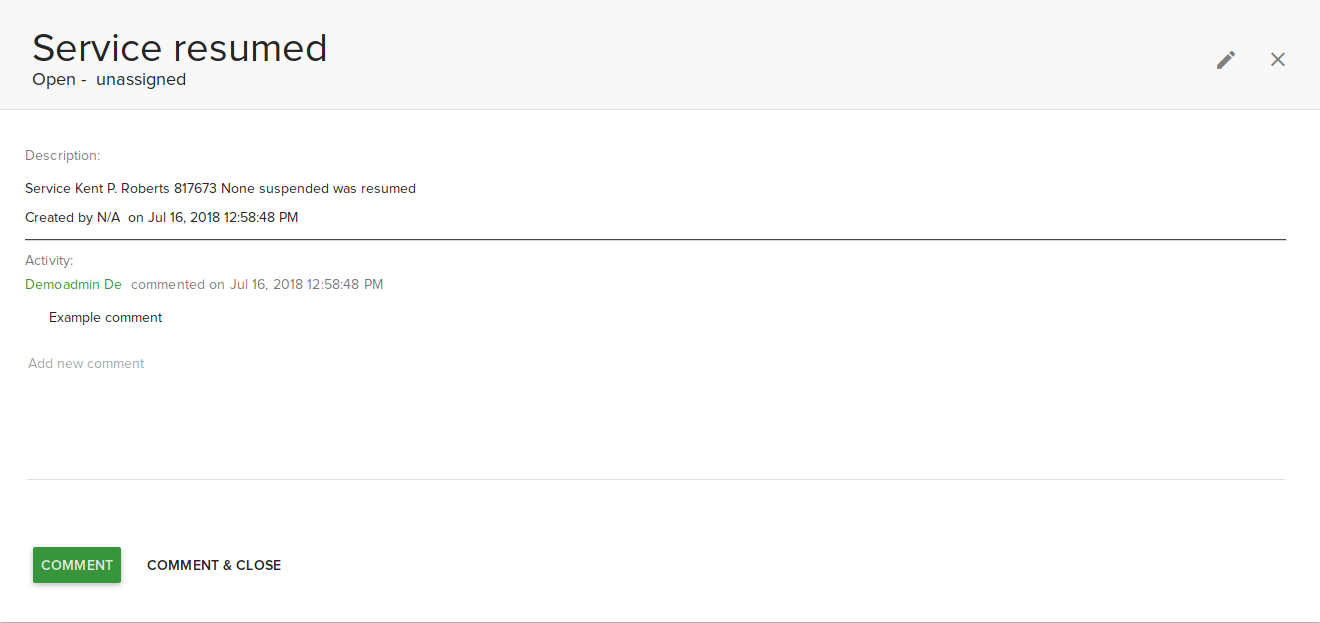Click the service number 817673
Screen dimensions: 1320x623
click(x=195, y=189)
